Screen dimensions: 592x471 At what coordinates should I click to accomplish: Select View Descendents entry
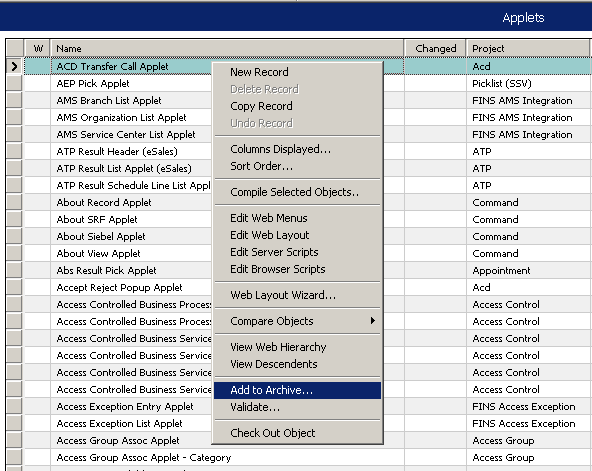(298, 364)
